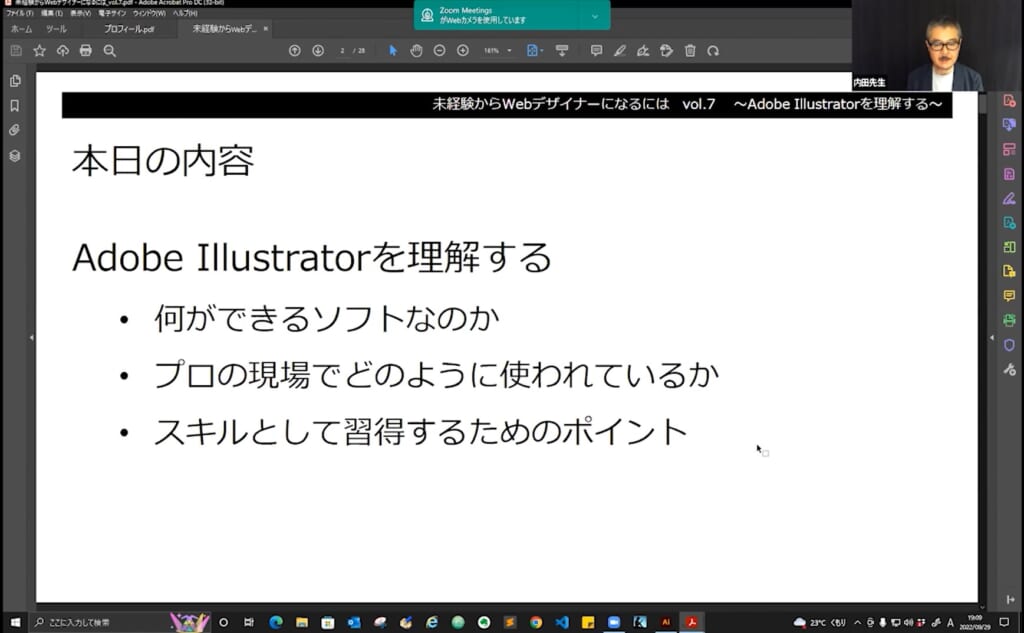This screenshot has width=1024, height=633.
Task: Click the Delete trash icon
Action: tap(690, 51)
